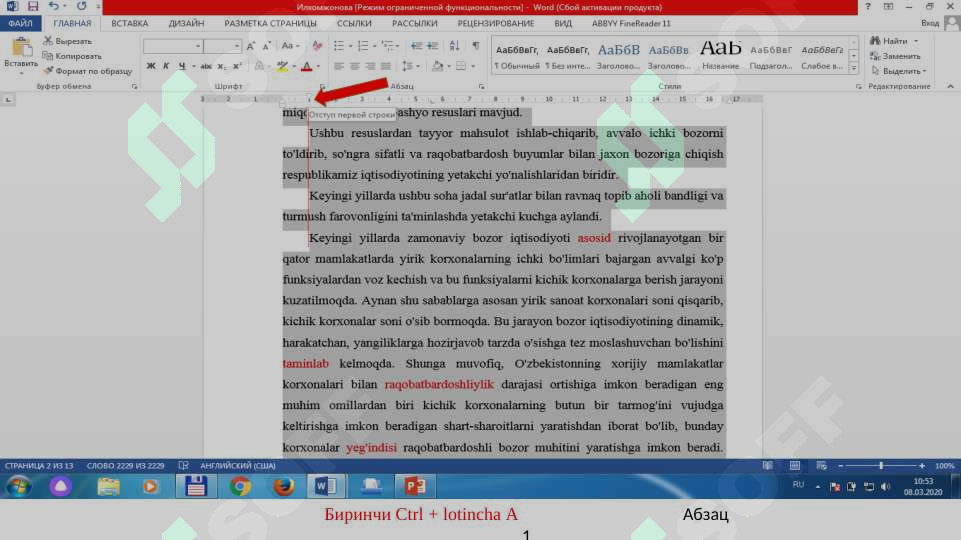Click the 100% zoom level
The width and height of the screenshot is (961, 540).
944,466
